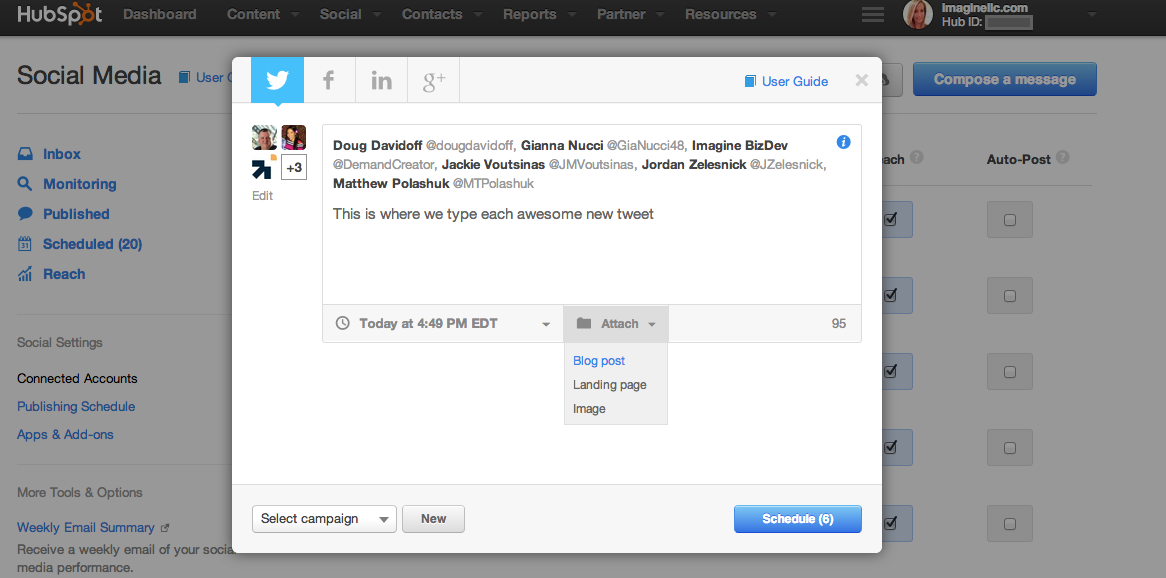1166x578 pixels.
Task: Close the compose message dialog
Action: click(861, 80)
